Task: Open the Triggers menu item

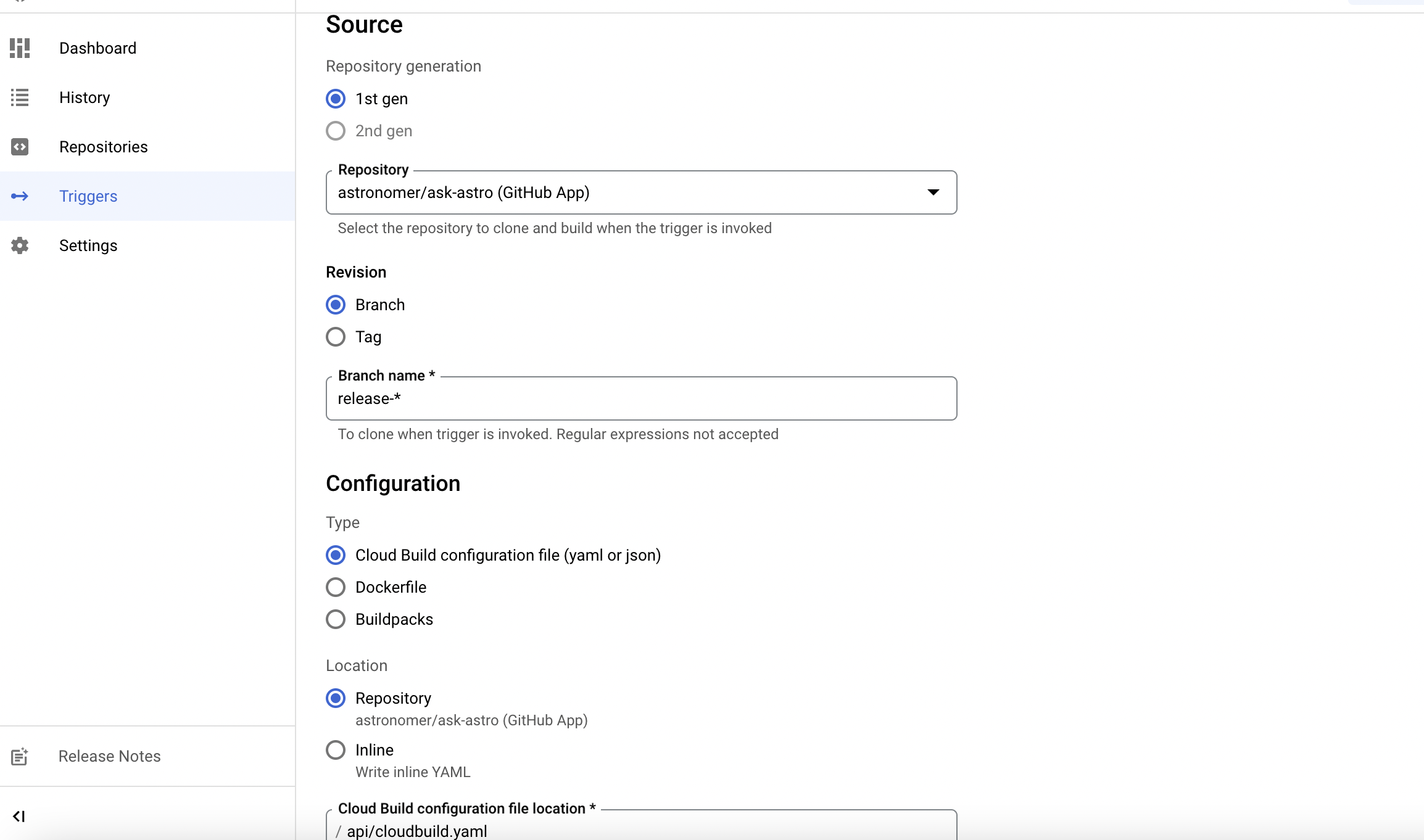Action: point(88,196)
